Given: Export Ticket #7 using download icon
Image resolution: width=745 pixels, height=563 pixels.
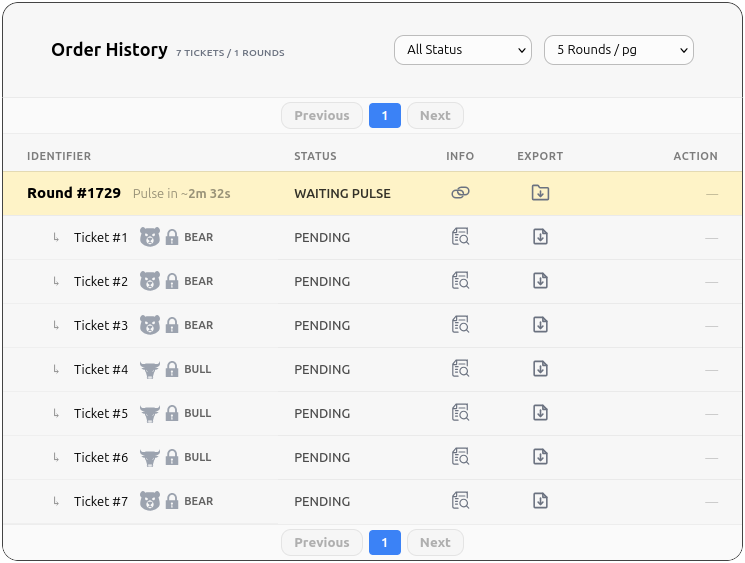Looking at the screenshot, I should (x=540, y=501).
